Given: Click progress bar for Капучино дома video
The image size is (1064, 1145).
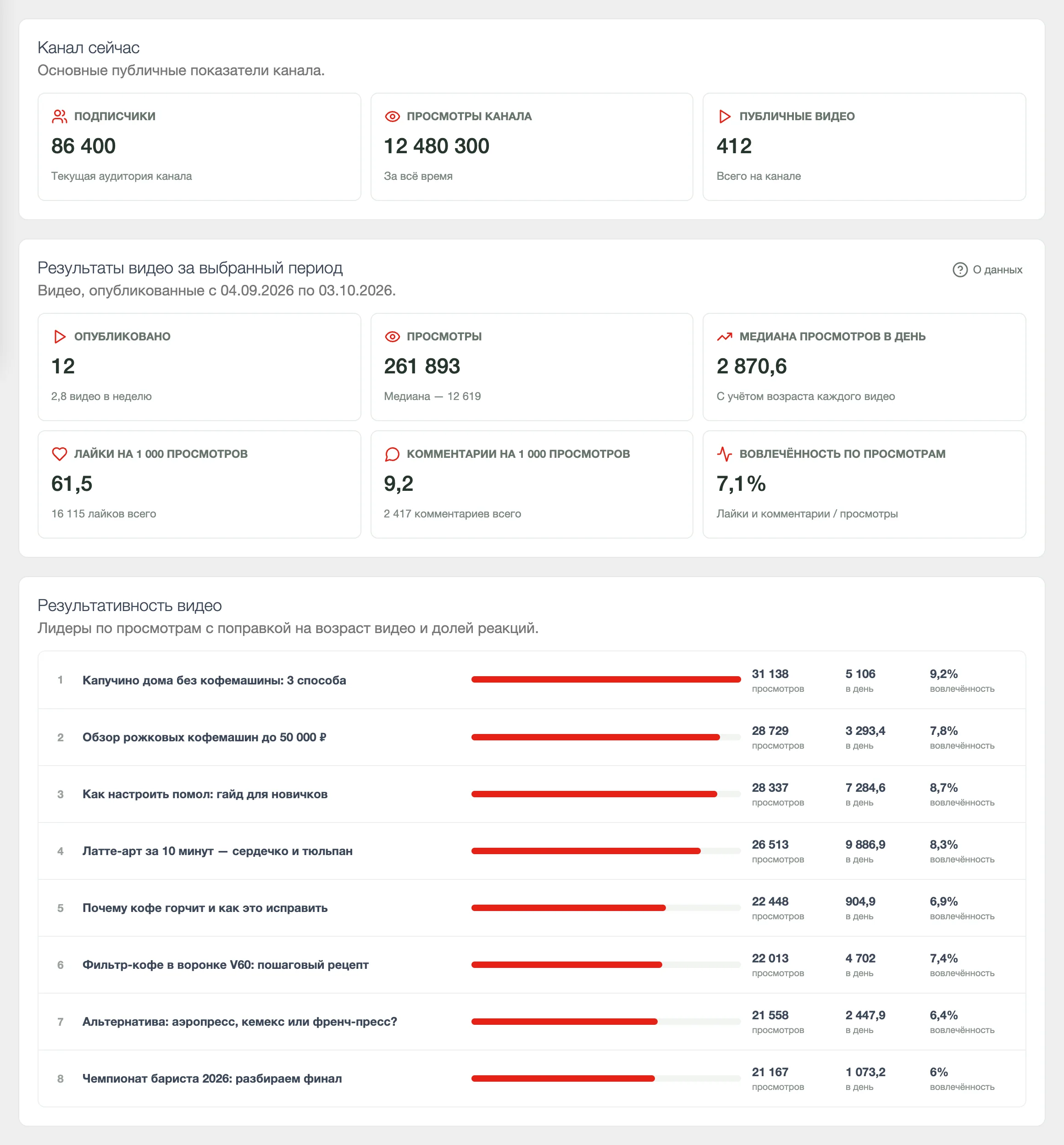Looking at the screenshot, I should tap(606, 680).
